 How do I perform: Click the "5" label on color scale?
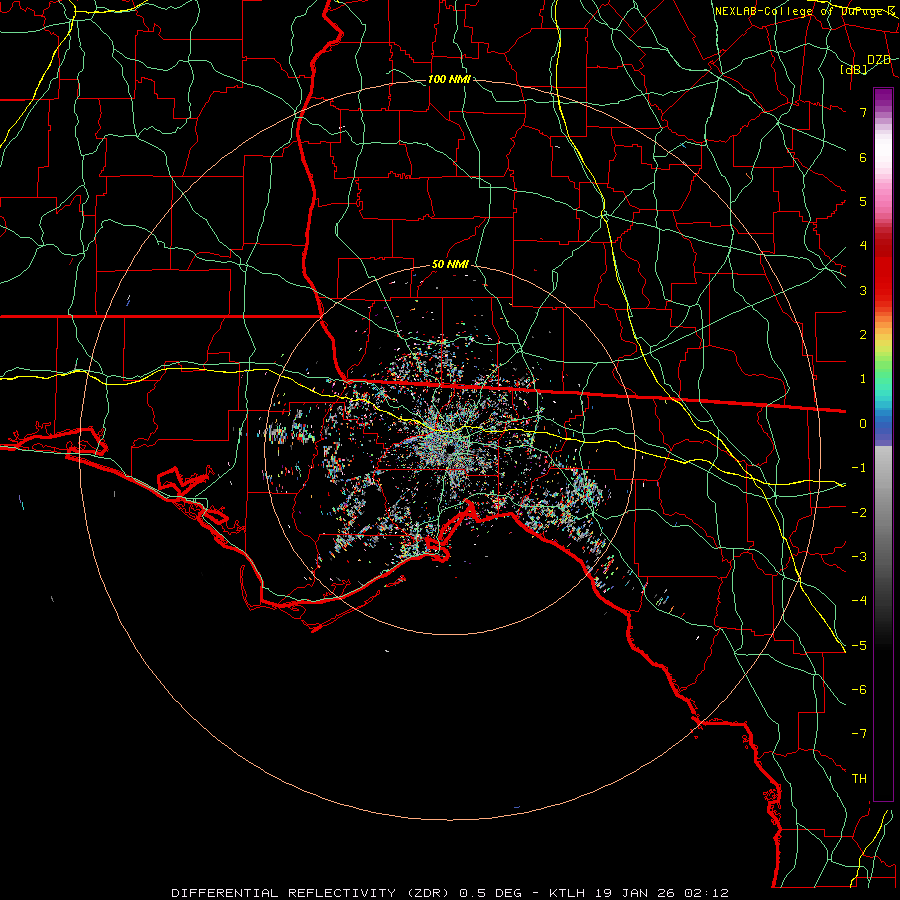coord(863,201)
